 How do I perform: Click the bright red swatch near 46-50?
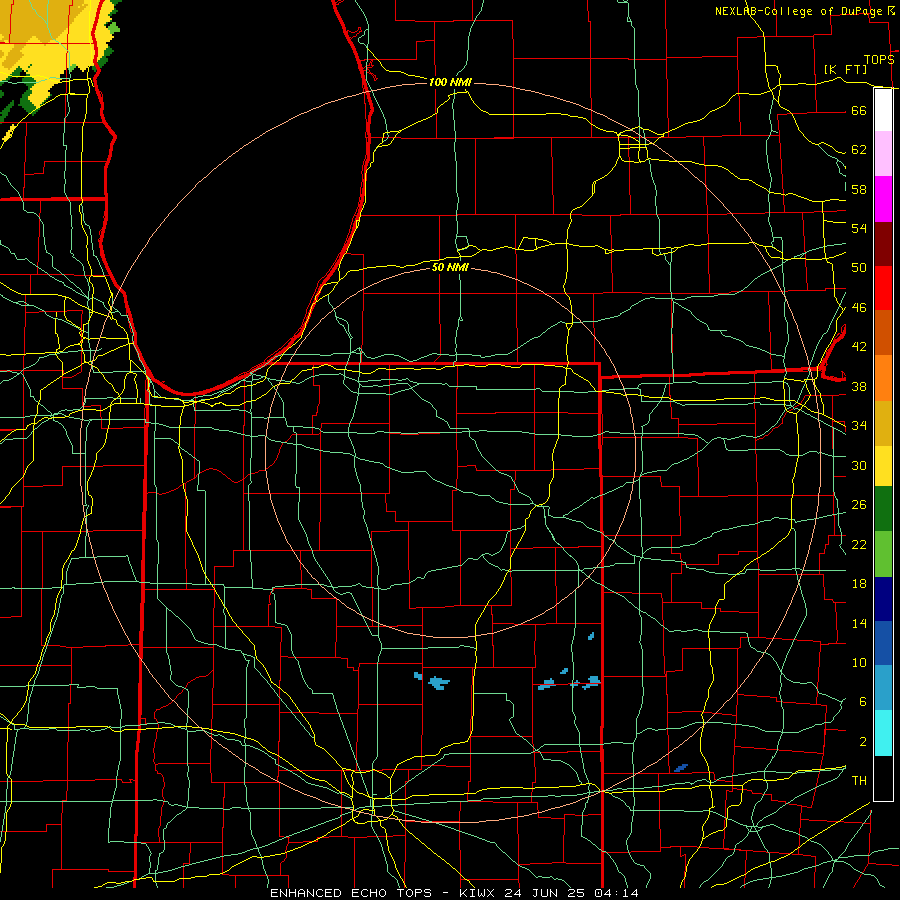pos(883,288)
